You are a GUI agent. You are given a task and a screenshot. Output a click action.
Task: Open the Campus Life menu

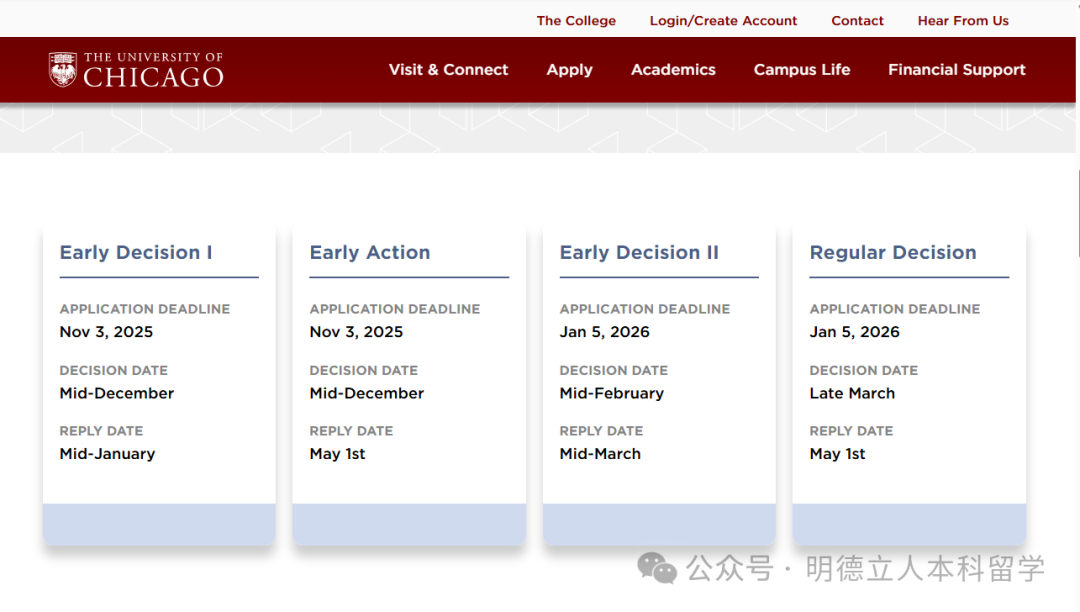point(802,70)
